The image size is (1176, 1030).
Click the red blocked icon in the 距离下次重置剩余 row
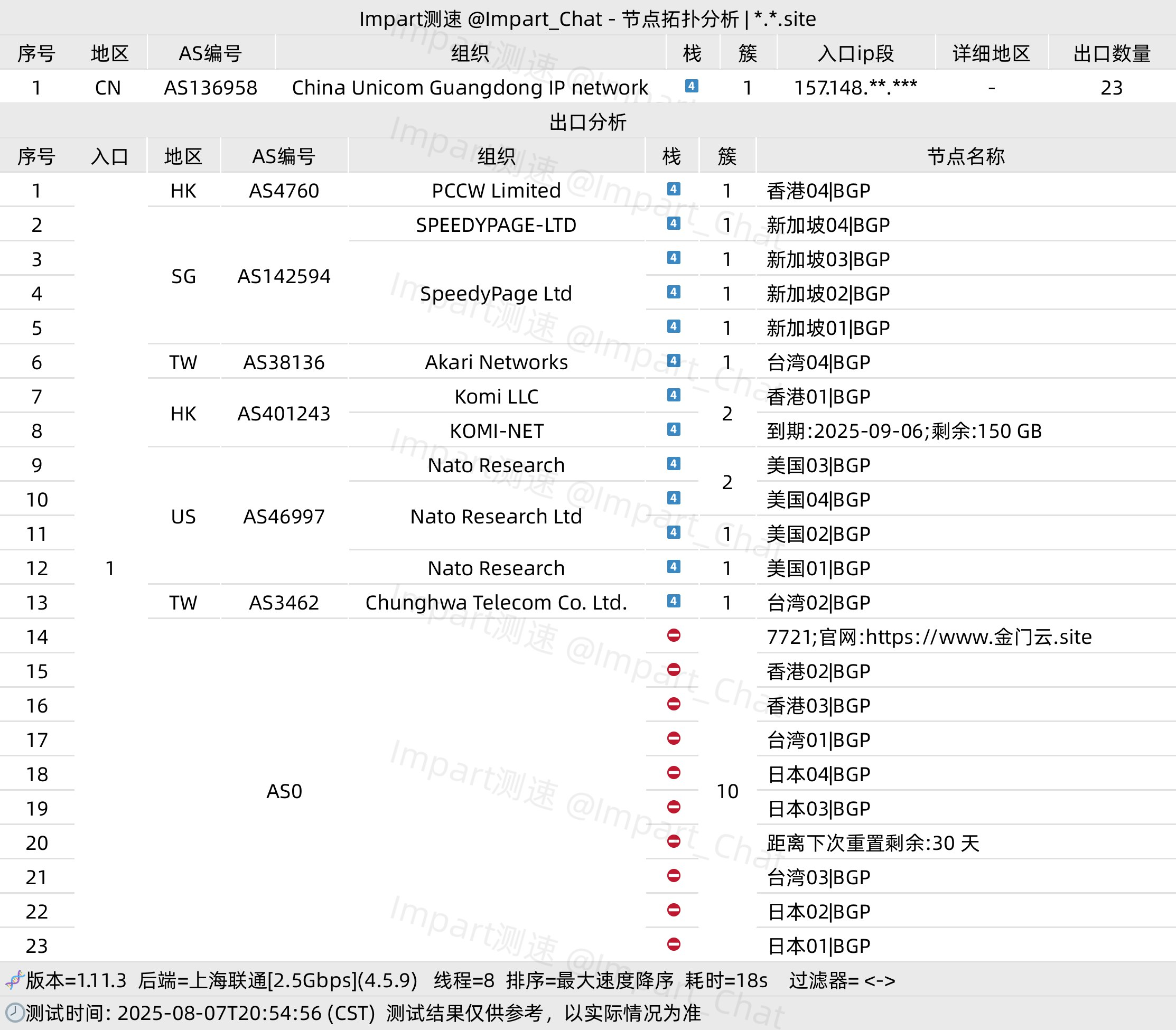pyautogui.click(x=674, y=841)
